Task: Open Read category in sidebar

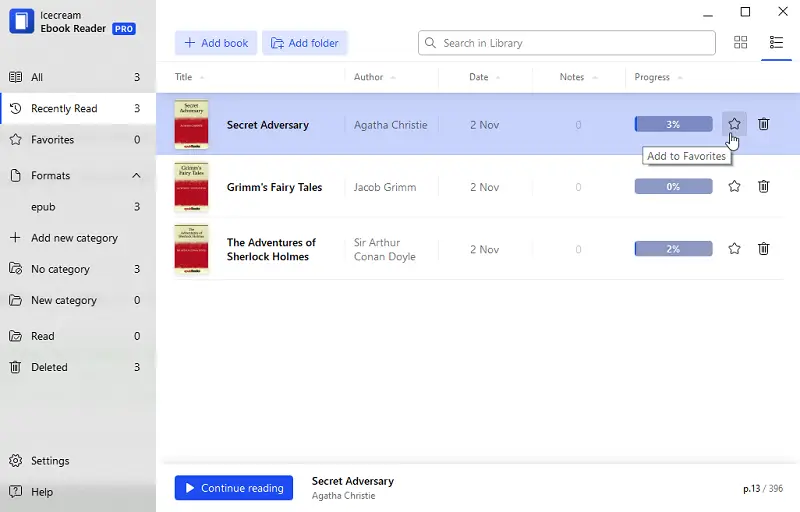Action: pyautogui.click(x=78, y=336)
